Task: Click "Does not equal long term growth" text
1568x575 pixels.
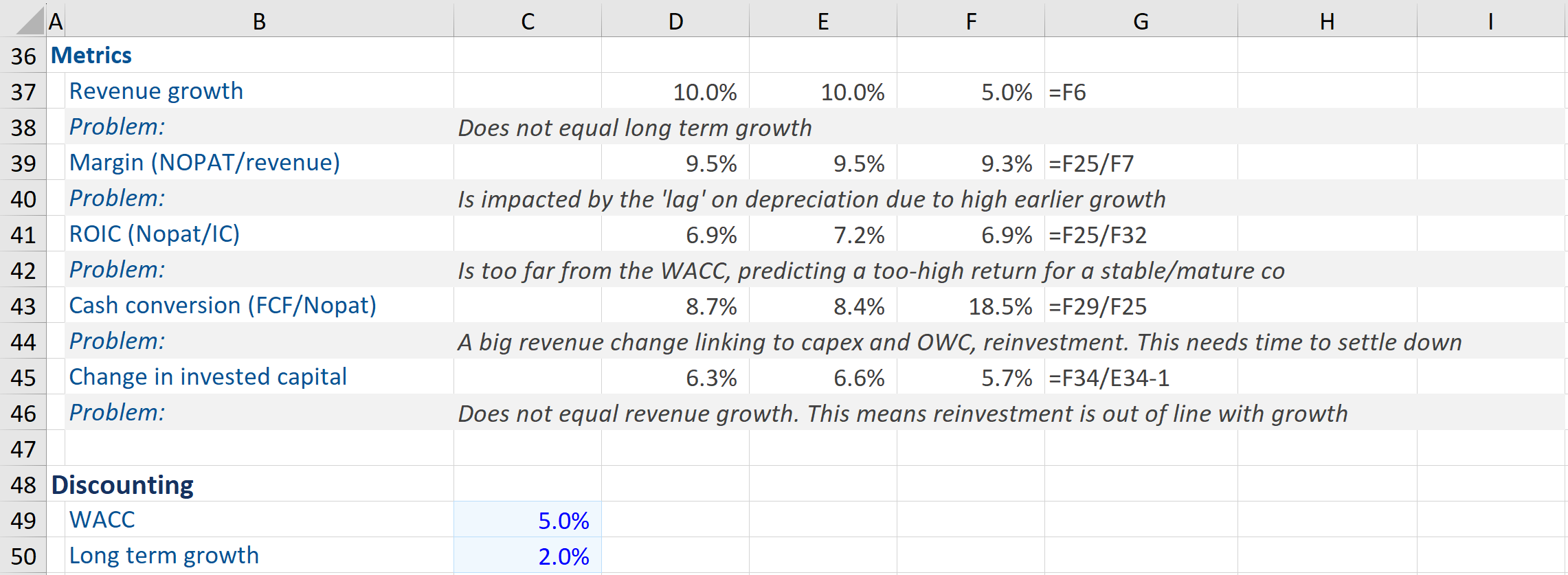Action: pyautogui.click(x=635, y=128)
